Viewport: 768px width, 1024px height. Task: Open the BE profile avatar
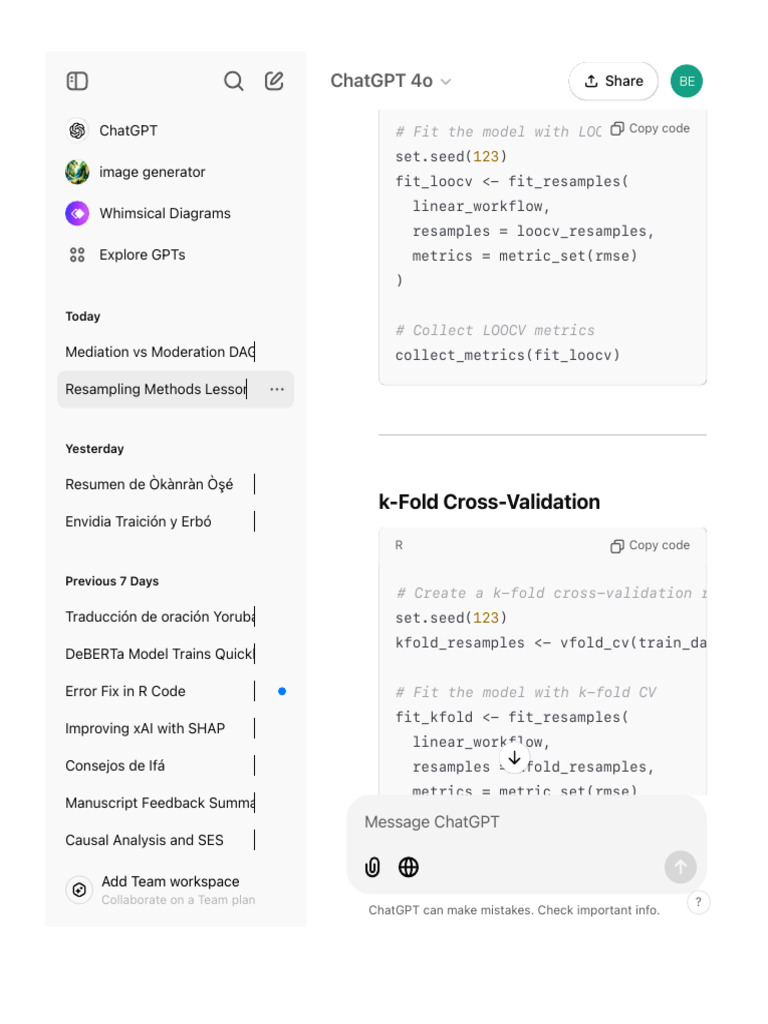coord(686,81)
